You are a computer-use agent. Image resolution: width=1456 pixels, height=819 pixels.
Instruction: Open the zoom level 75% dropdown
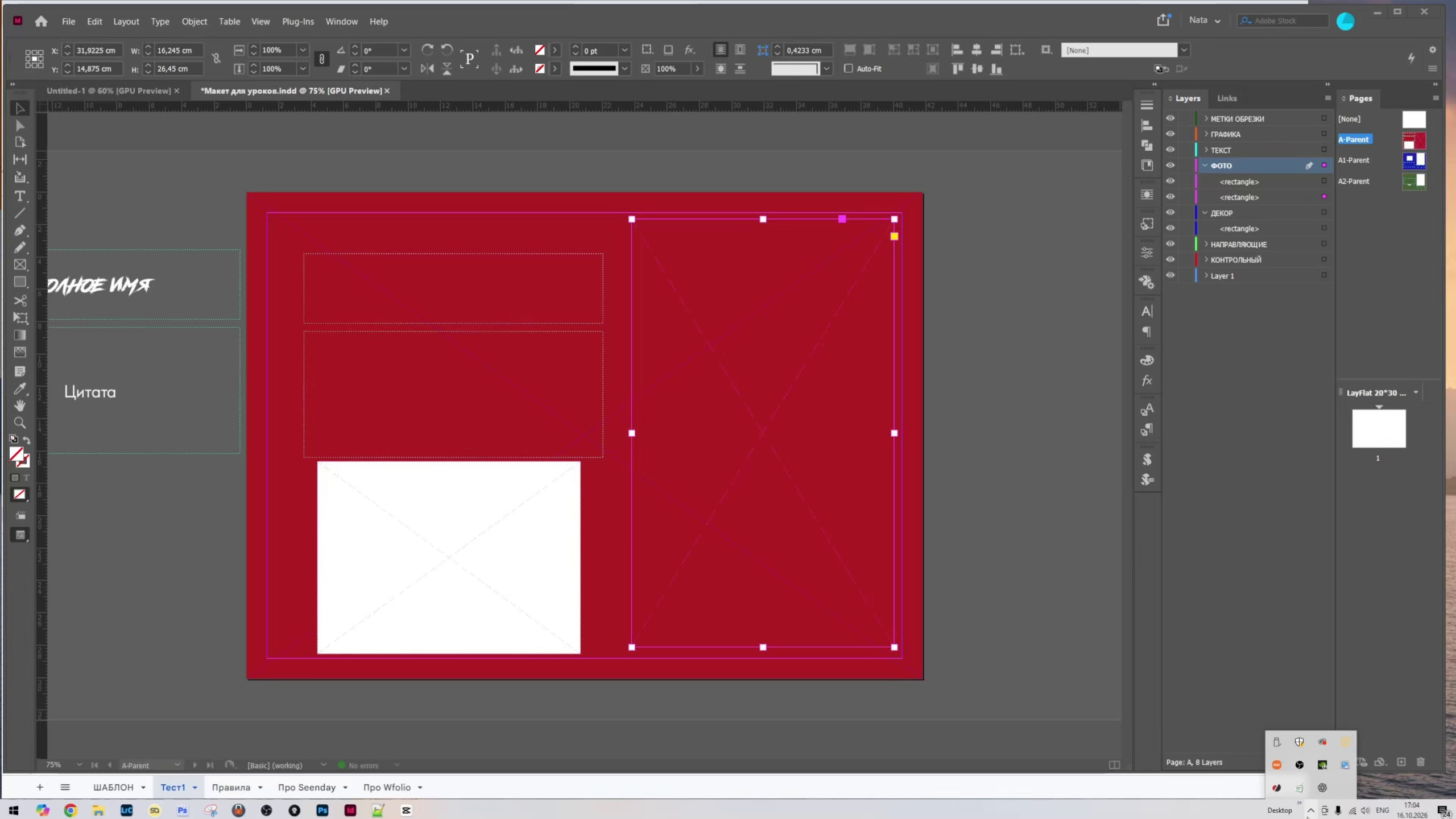tap(79, 764)
